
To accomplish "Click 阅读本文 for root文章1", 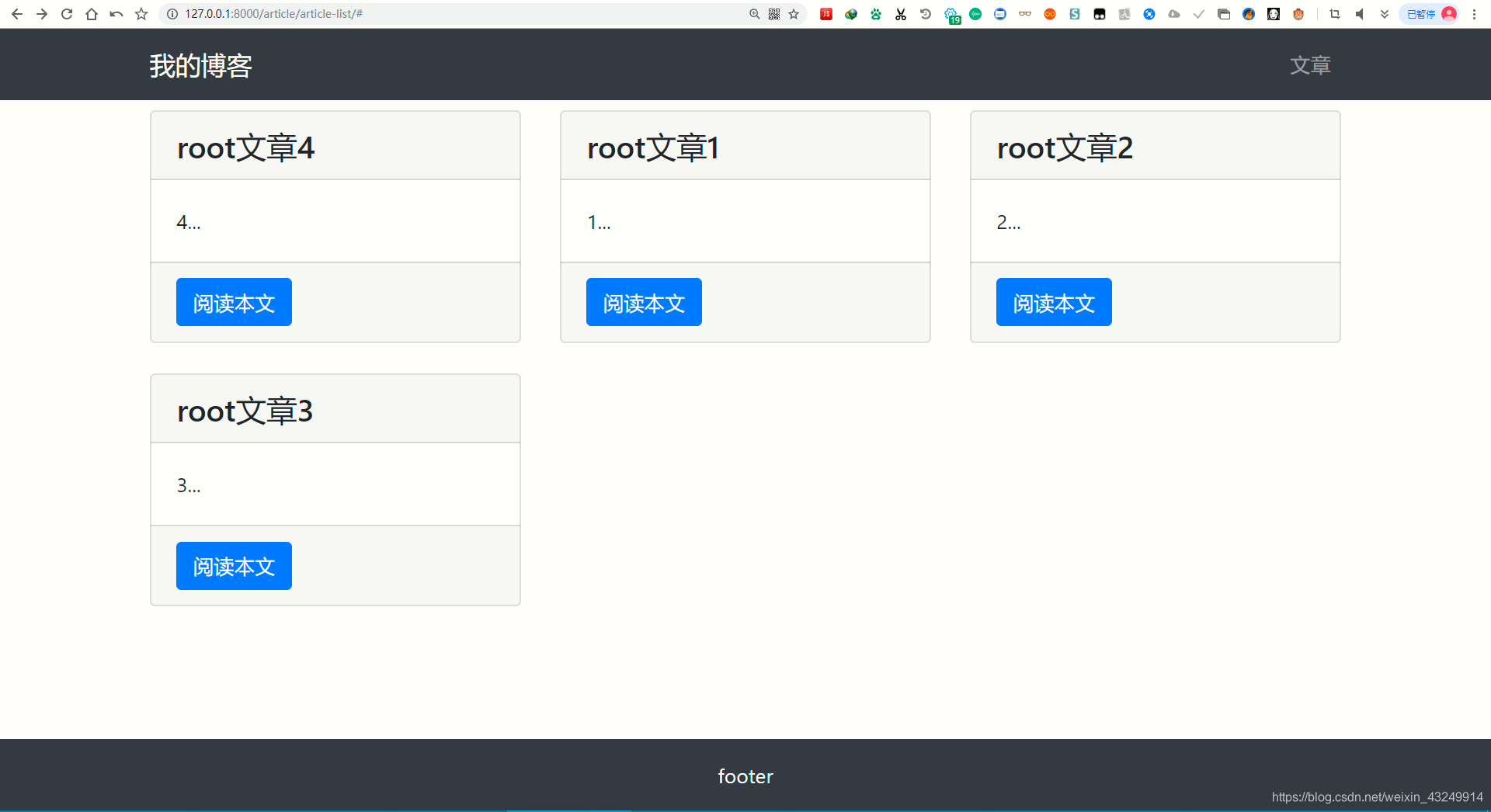I will 644,302.
